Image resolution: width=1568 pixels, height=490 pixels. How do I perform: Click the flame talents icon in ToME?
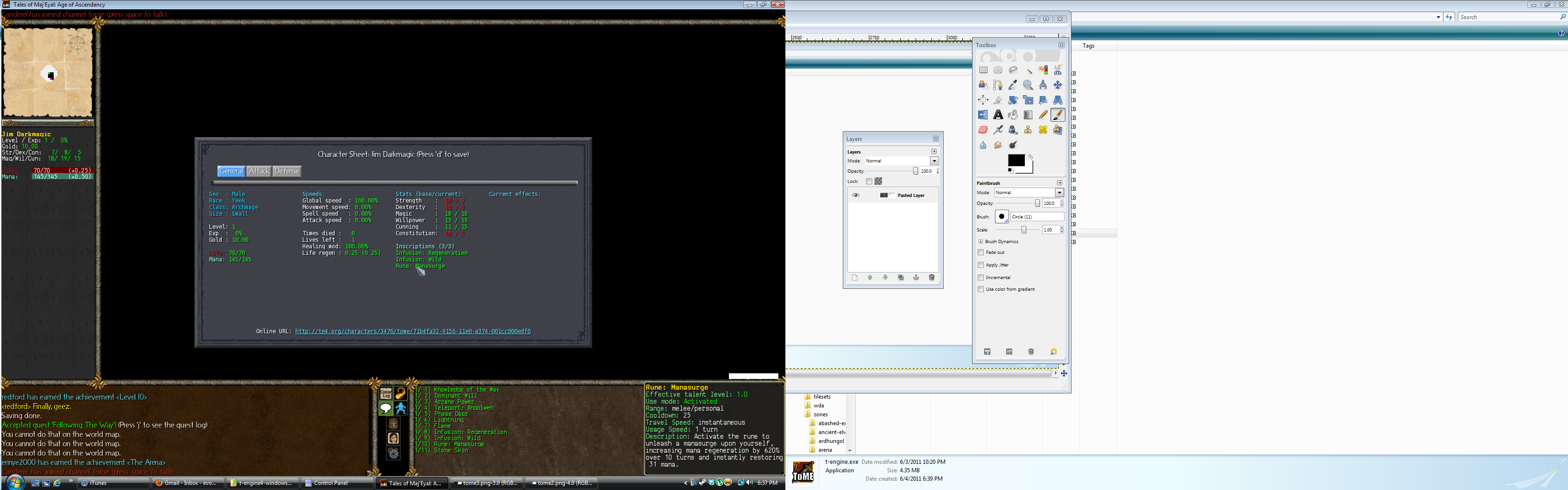click(400, 393)
